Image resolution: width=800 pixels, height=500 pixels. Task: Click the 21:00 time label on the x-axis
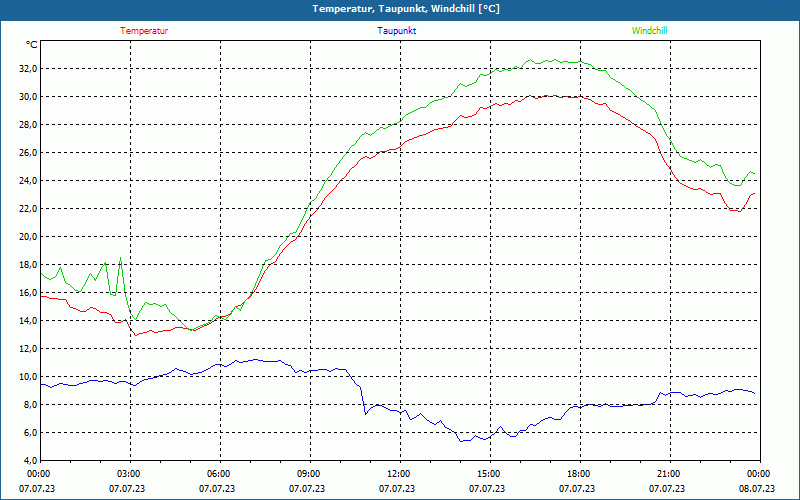click(670, 474)
